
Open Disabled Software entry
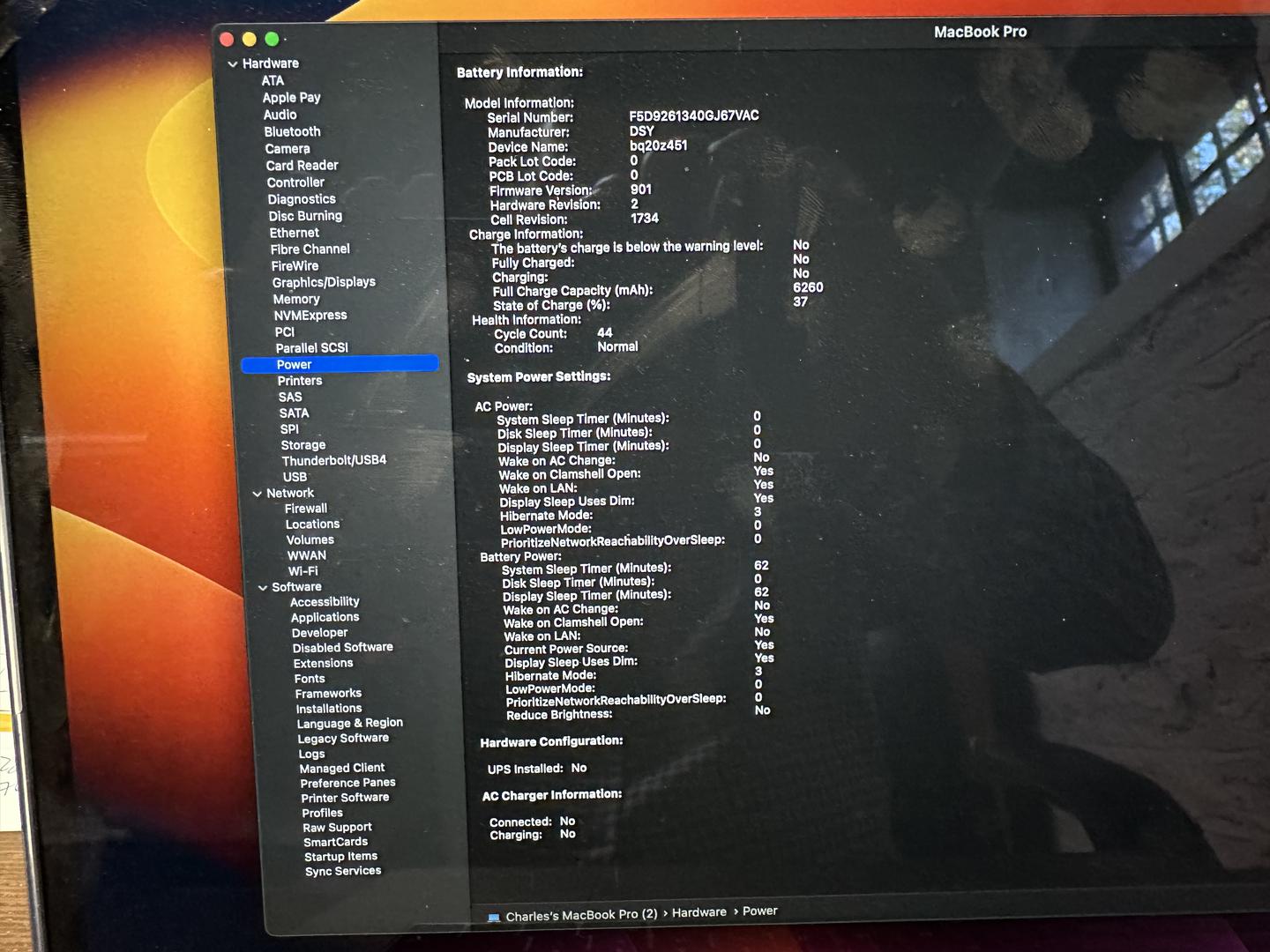343,648
